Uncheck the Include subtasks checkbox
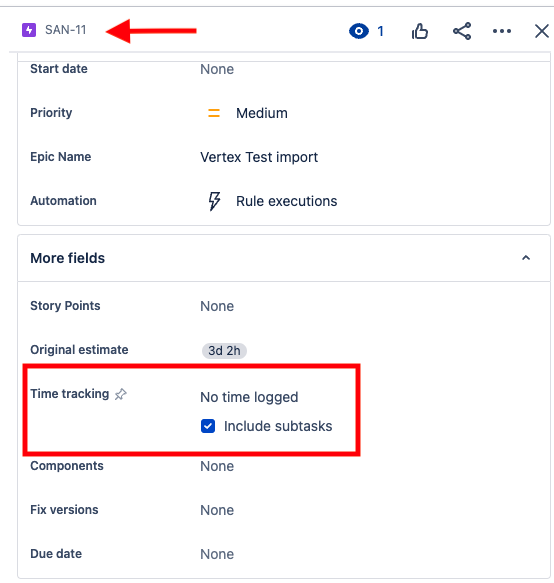The height and width of the screenshot is (583, 554). coord(208,426)
